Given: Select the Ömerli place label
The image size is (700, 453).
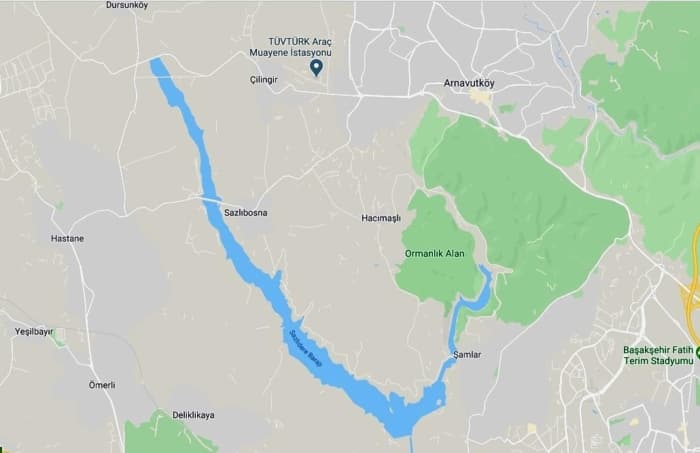Looking at the screenshot, I should coord(102,385).
